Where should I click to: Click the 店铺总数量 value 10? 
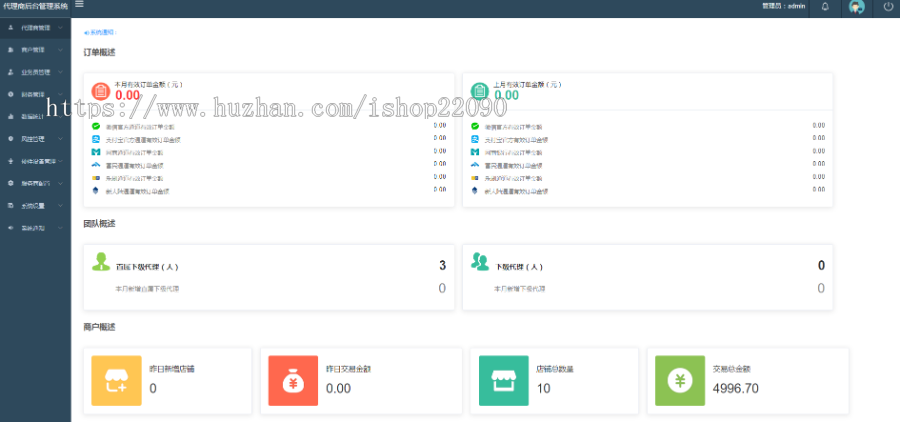544,389
